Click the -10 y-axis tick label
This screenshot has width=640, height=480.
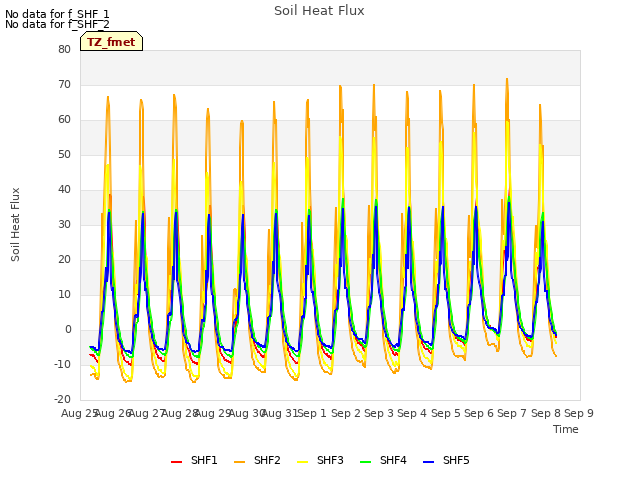coord(62,364)
